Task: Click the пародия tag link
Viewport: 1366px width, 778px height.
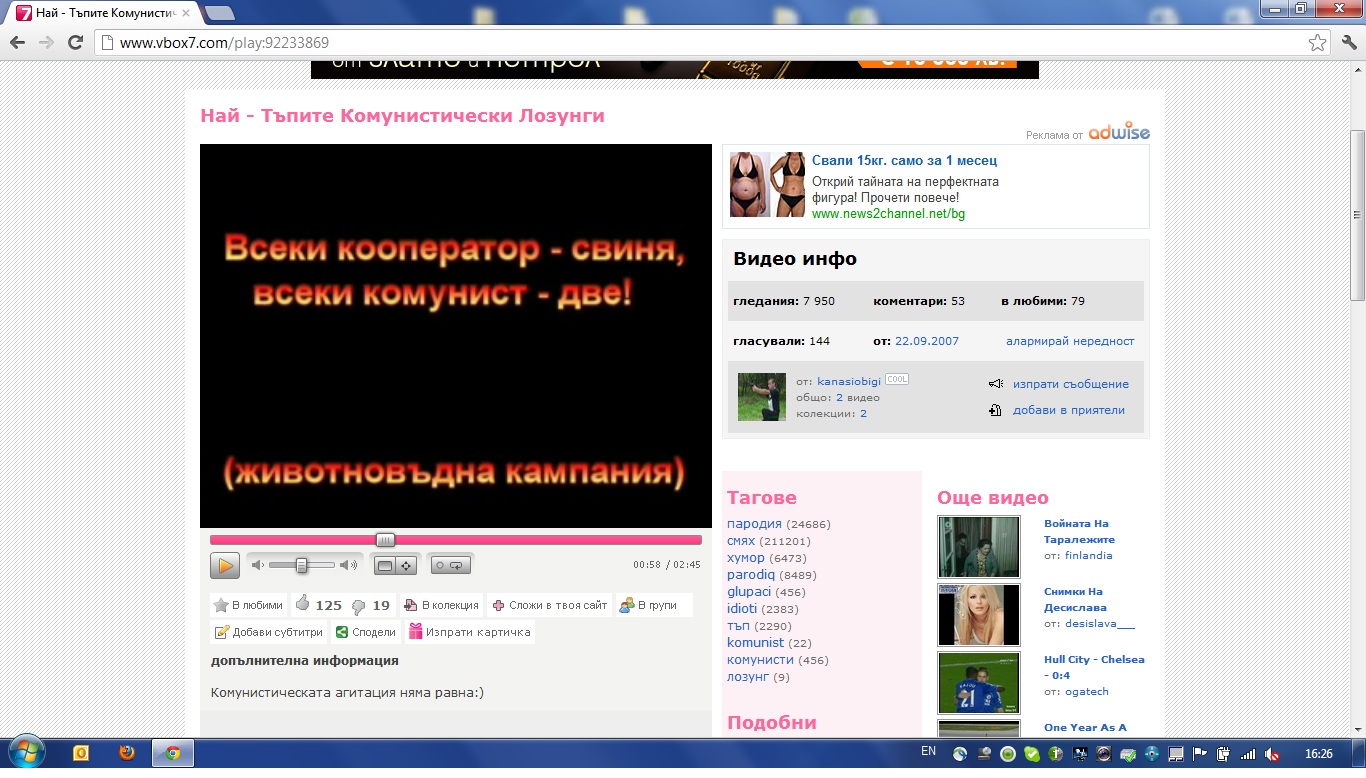Action: click(754, 524)
